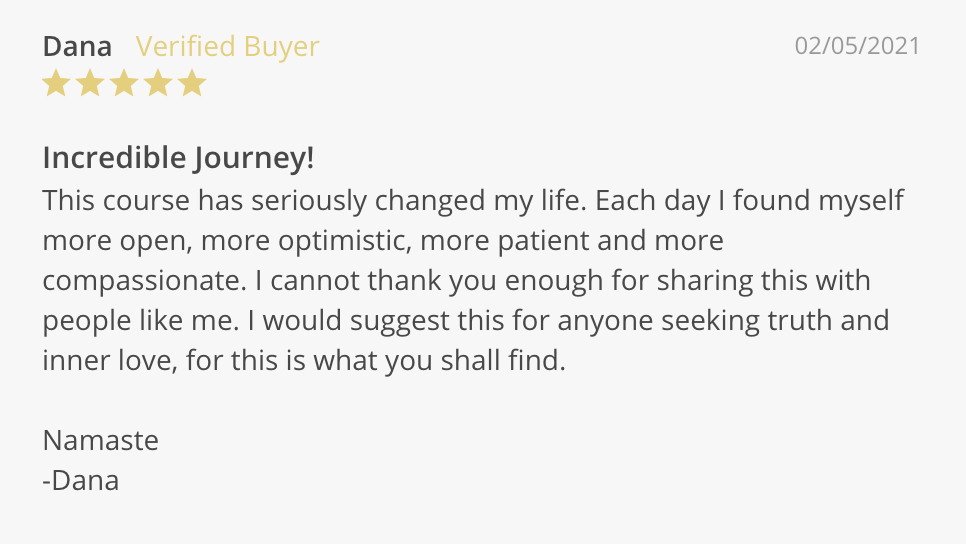
Task: Click the word compassionate in the review
Action: 141,281
